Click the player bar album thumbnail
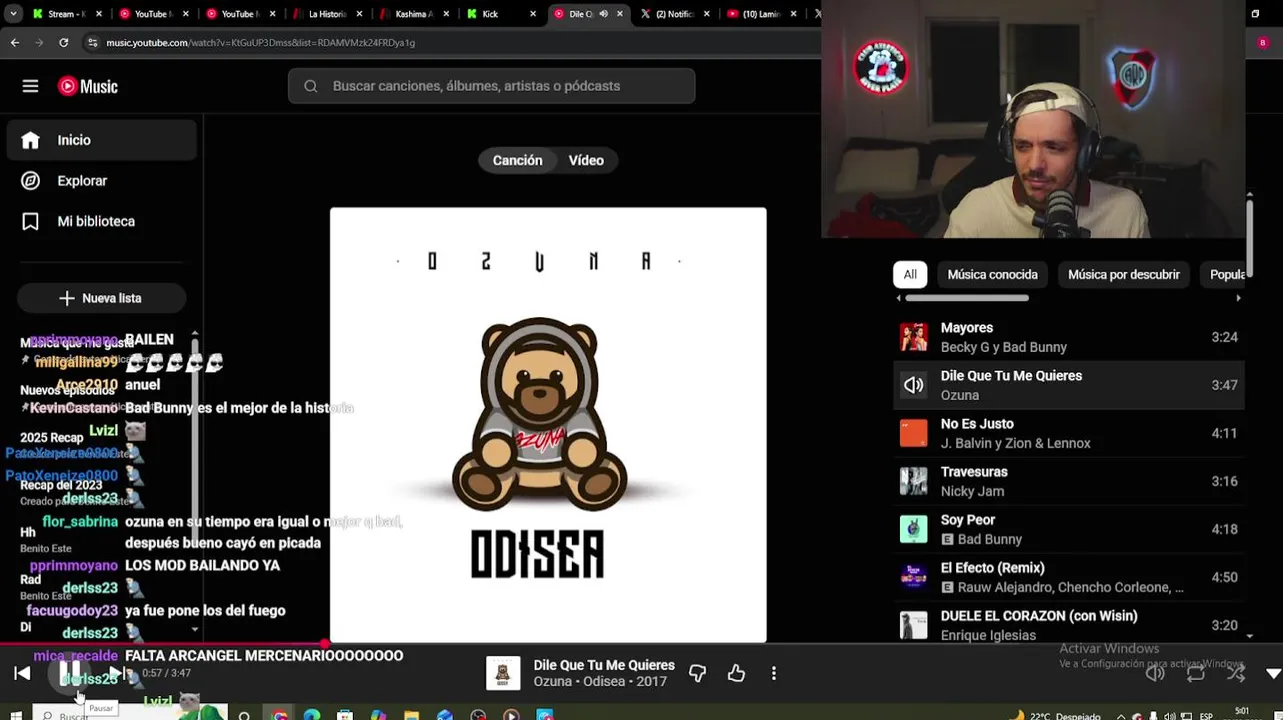1283x720 pixels. [x=503, y=673]
